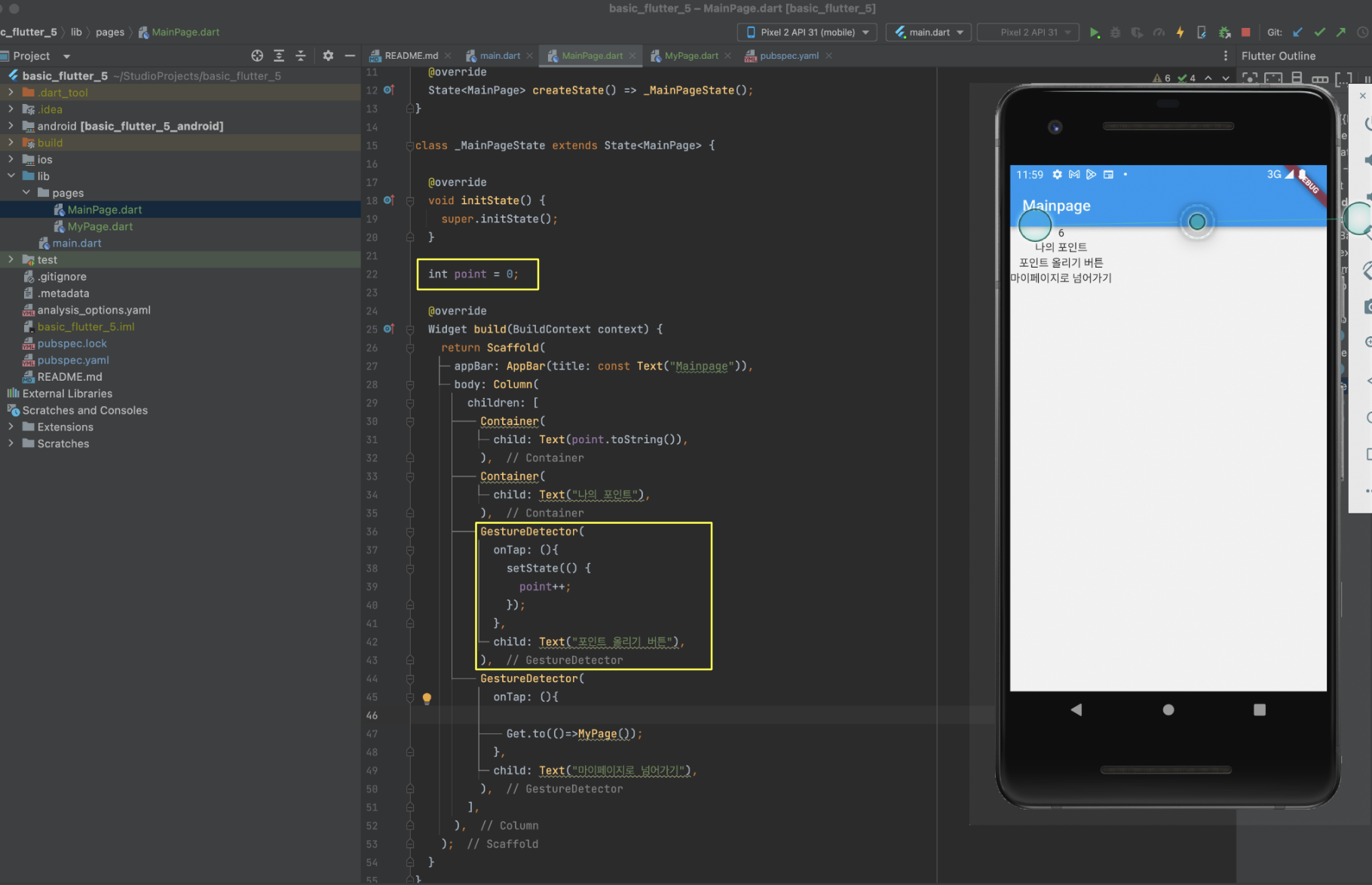Tap emulator Back navigation button
Screen dimensions: 1372x885
click(1076, 710)
